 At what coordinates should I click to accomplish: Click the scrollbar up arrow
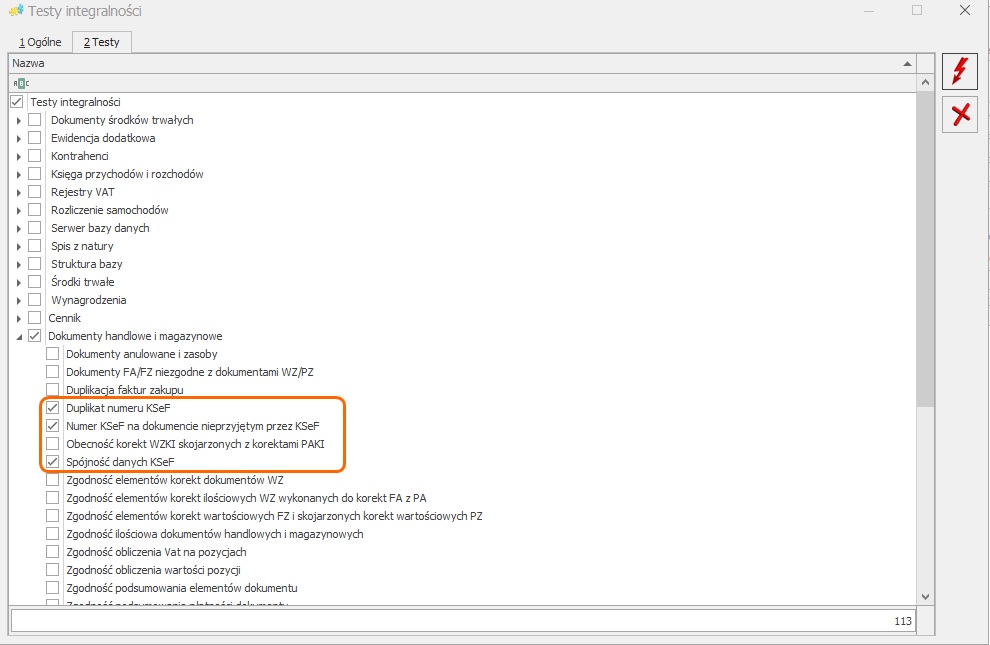925,82
